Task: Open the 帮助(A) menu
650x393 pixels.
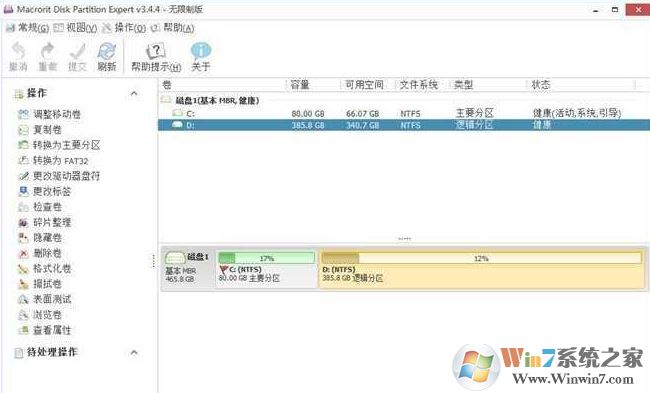Action: 172,28
